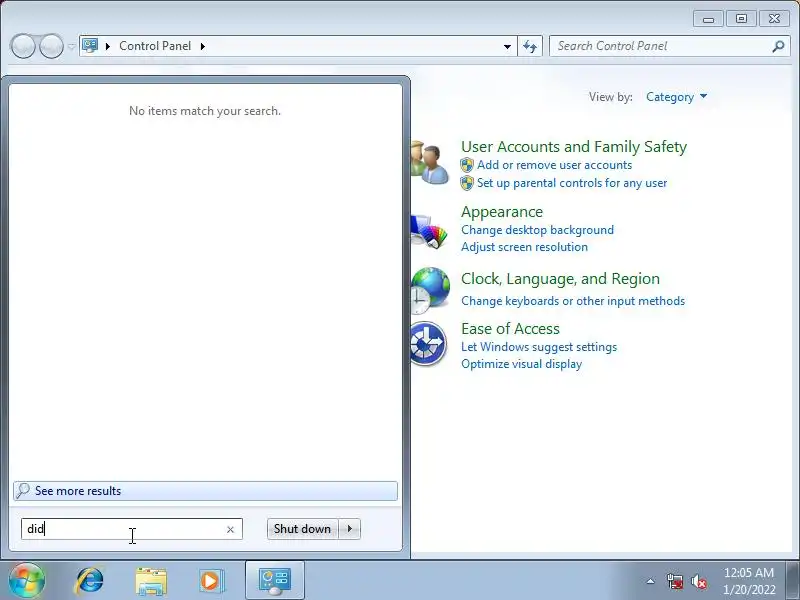800x600 pixels.
Task: Open the Appearance category heading
Action: (x=502, y=212)
